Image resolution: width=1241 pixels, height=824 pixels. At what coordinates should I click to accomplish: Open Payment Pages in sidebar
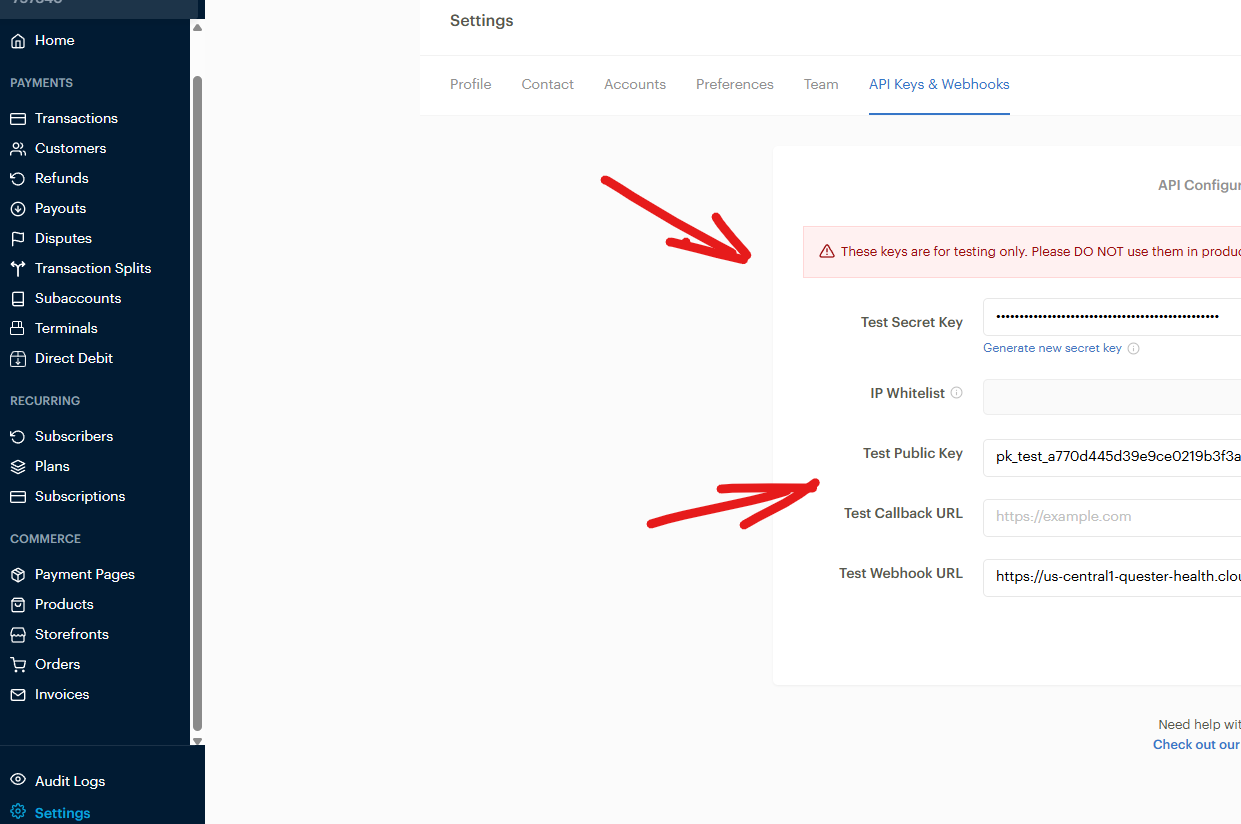pos(84,574)
